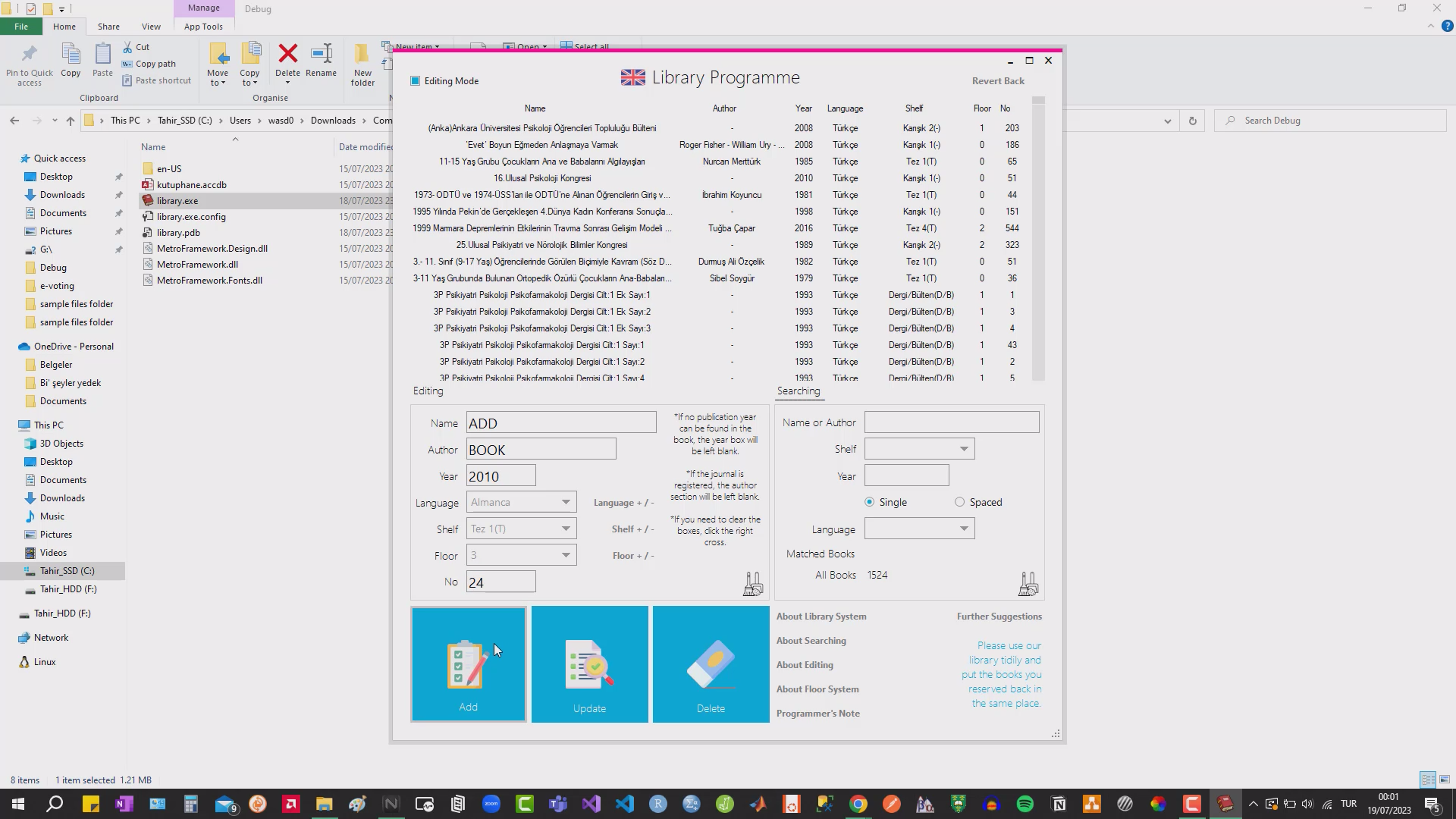
Task: Click the Add book tile
Action: point(469,664)
